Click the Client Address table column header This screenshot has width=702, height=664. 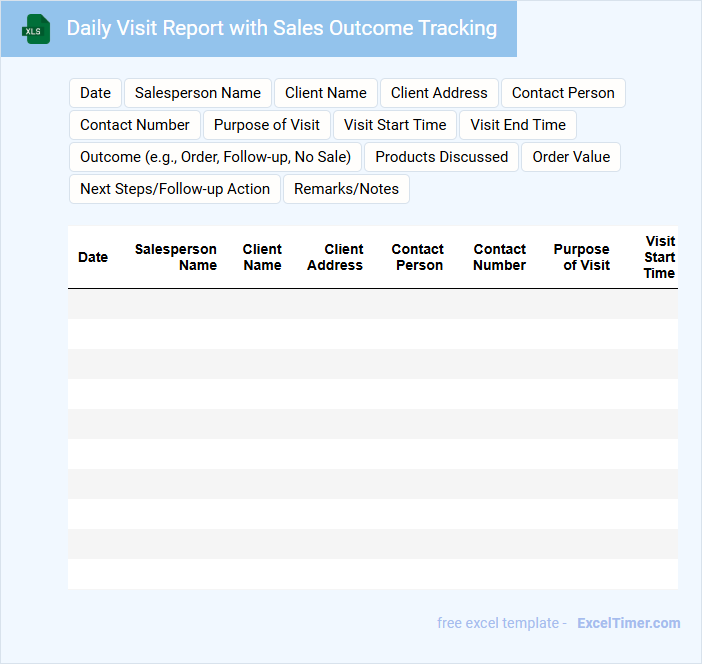335,257
